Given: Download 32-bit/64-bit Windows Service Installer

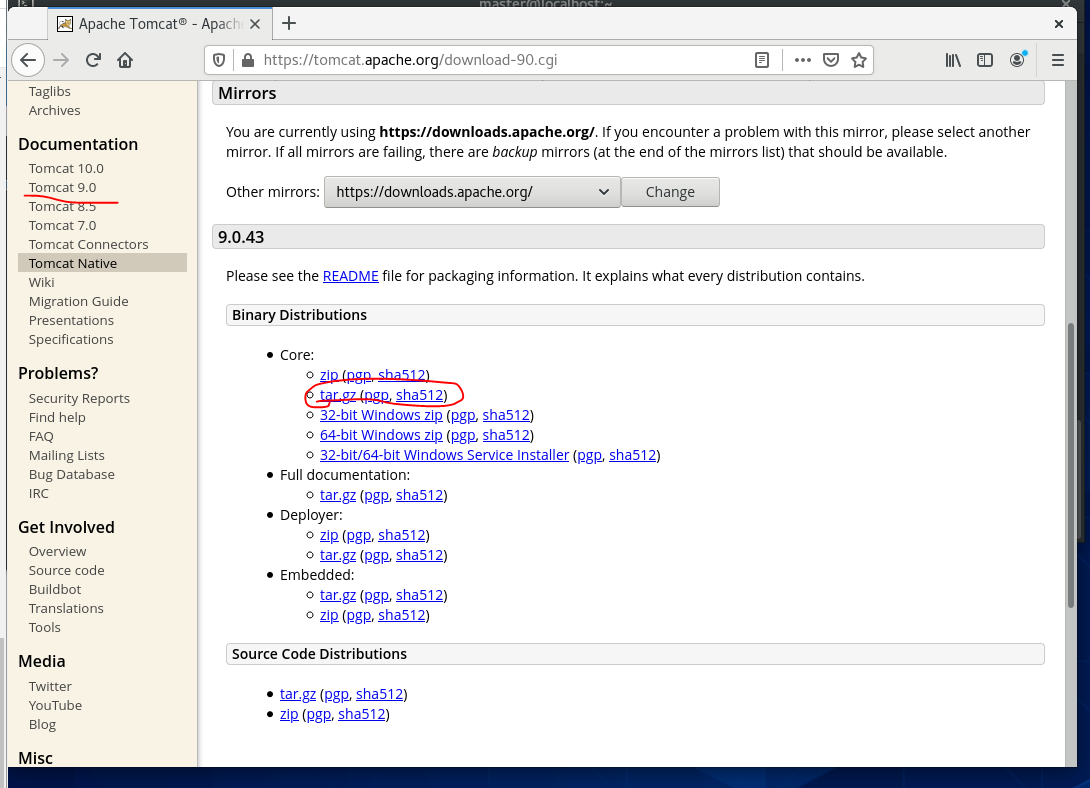Looking at the screenshot, I should coord(444,455).
